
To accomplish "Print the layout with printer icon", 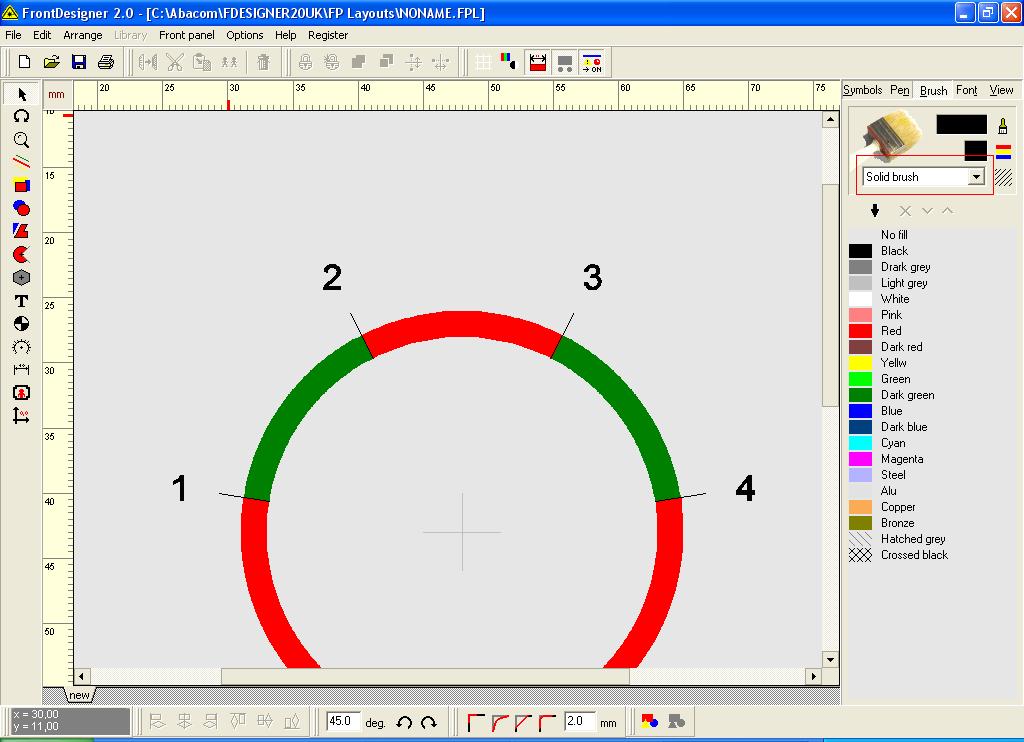I will 105,63.
